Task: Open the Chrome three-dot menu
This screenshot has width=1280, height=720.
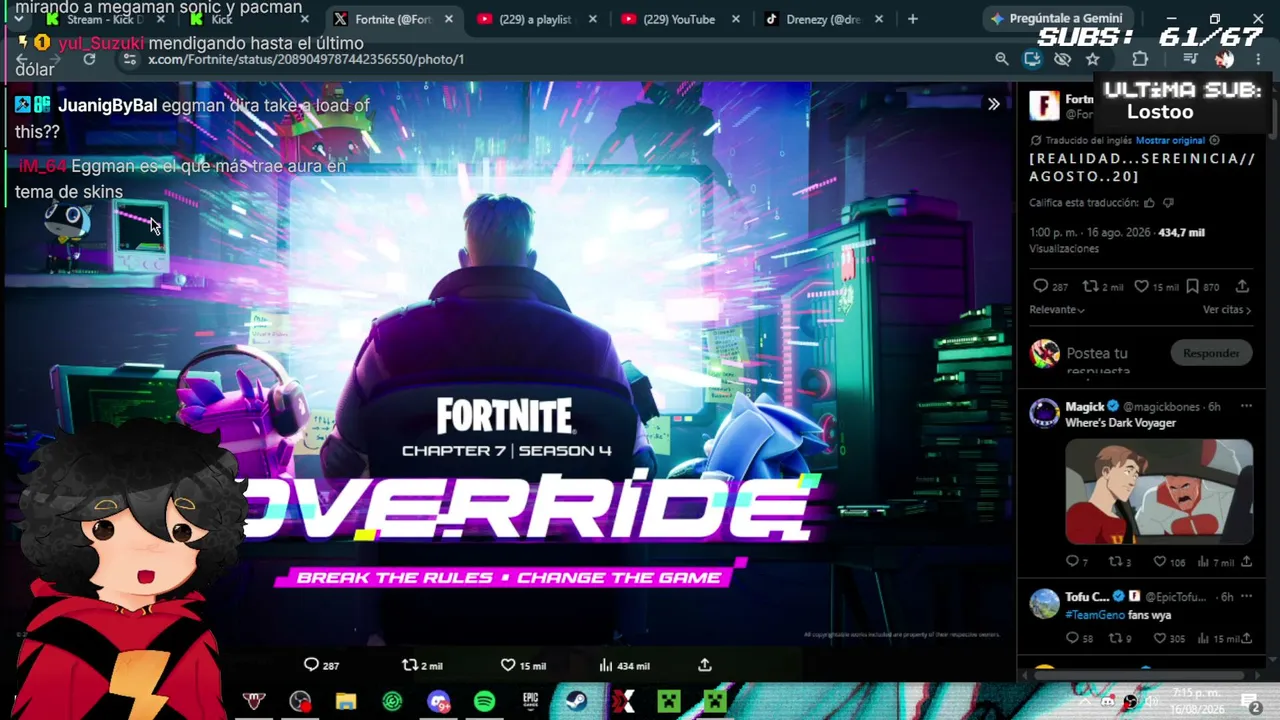Action: click(1257, 59)
